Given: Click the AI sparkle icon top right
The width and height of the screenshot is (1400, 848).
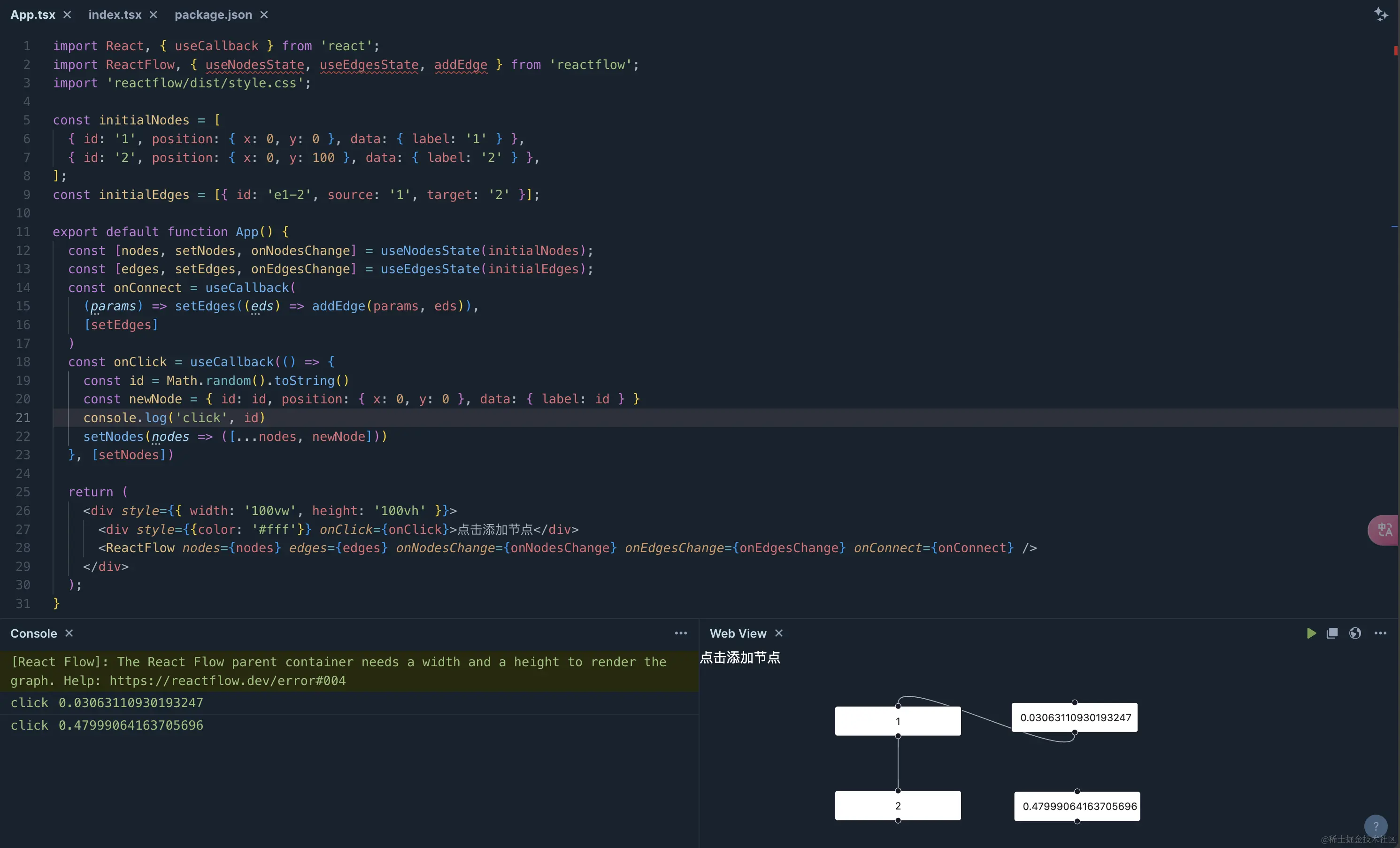Looking at the screenshot, I should point(1381,14).
